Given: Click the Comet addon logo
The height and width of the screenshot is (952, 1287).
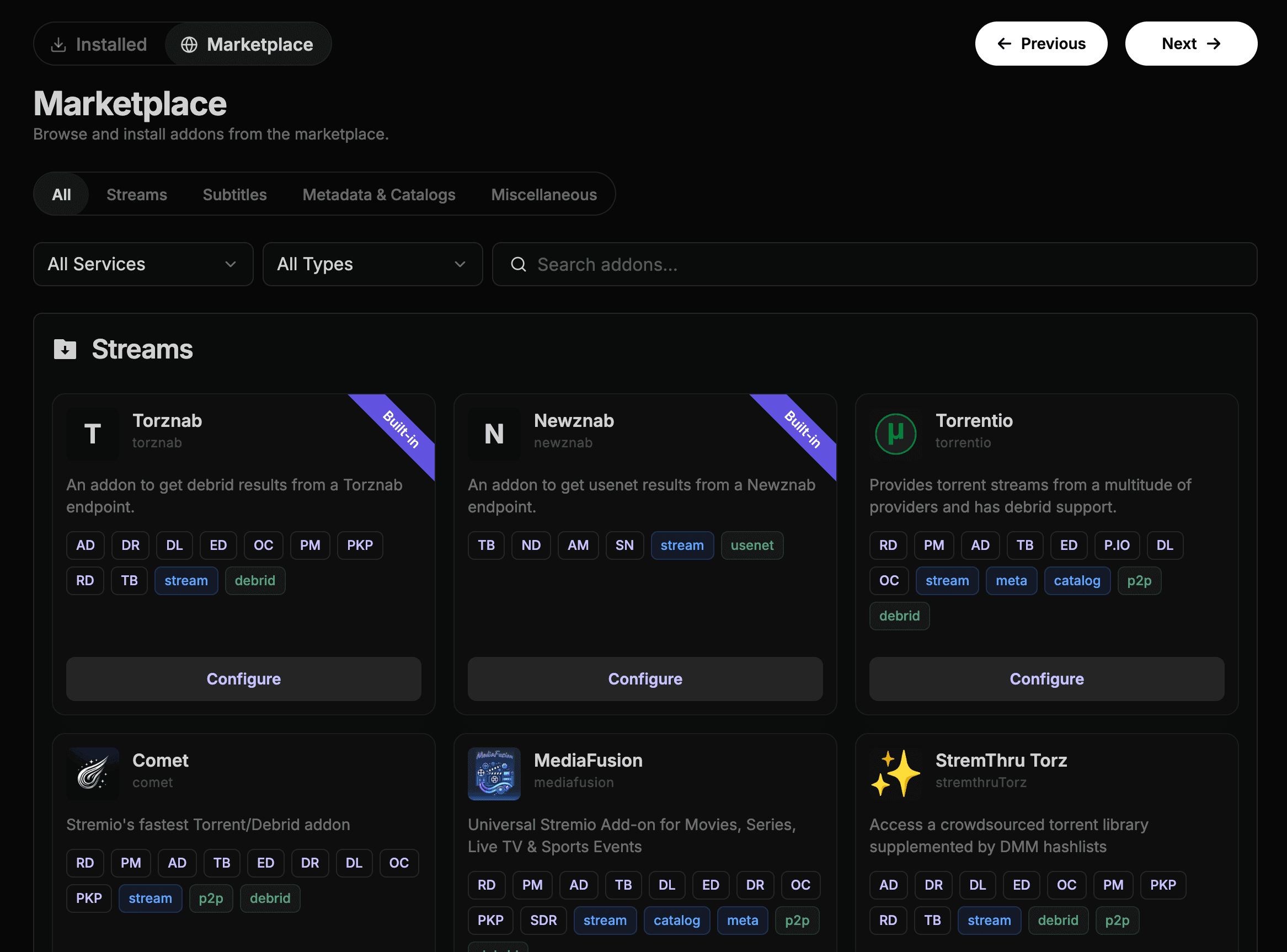Looking at the screenshot, I should point(92,773).
